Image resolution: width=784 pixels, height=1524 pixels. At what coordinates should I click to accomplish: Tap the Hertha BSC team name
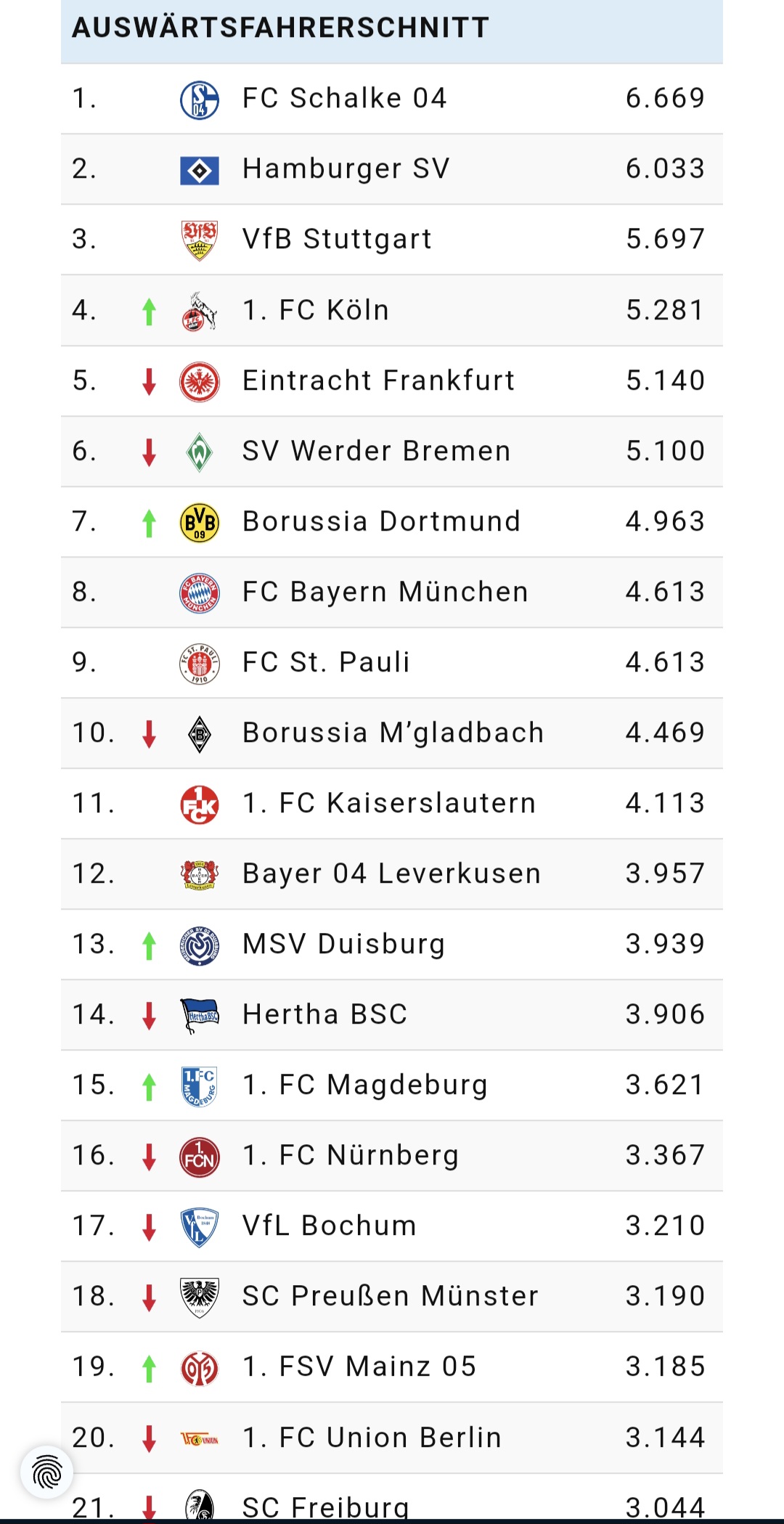pyautogui.click(x=324, y=1014)
